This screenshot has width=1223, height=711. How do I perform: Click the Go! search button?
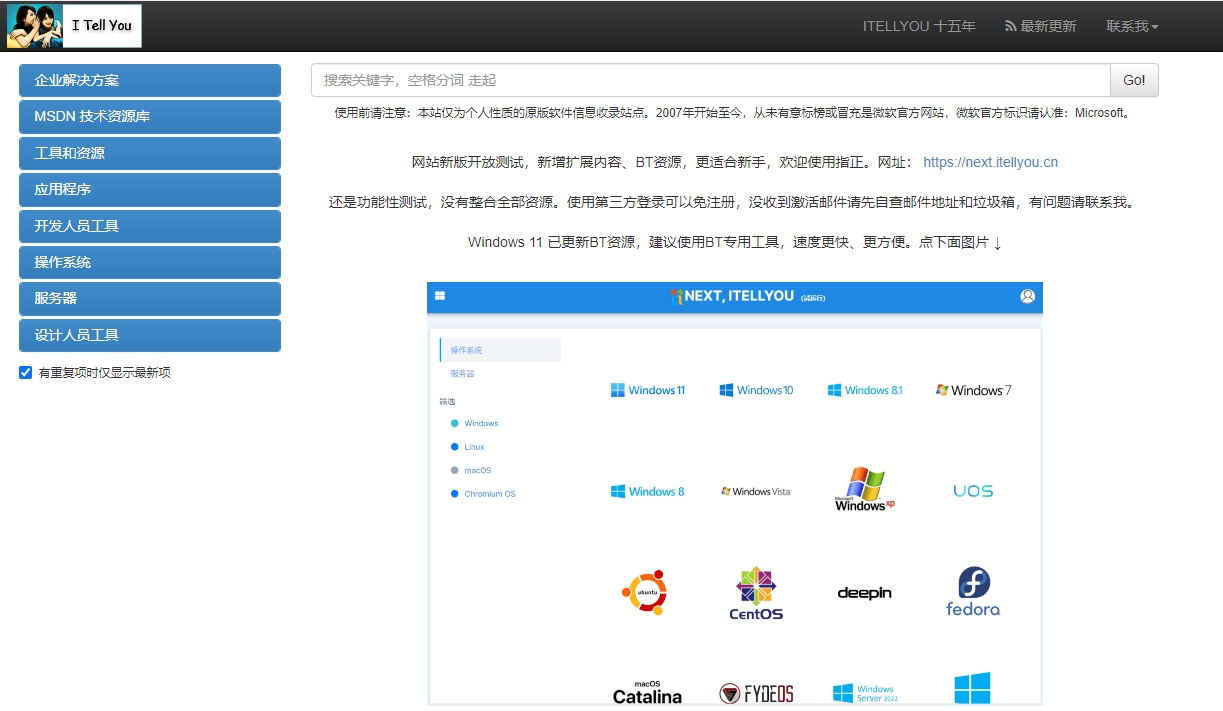coord(1134,80)
